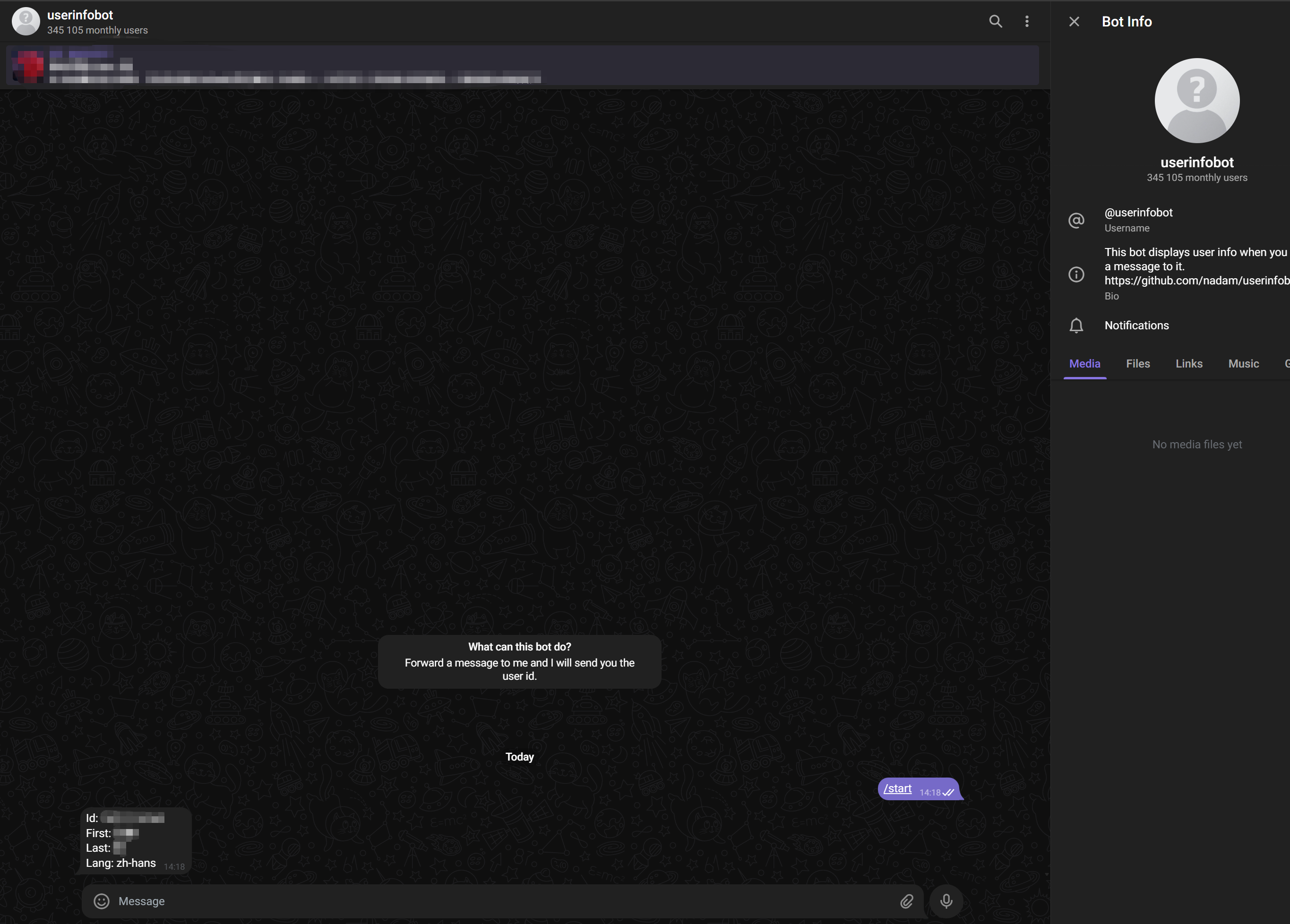The image size is (1290, 924).
Task: Switch to the Files tab
Action: click(1137, 364)
